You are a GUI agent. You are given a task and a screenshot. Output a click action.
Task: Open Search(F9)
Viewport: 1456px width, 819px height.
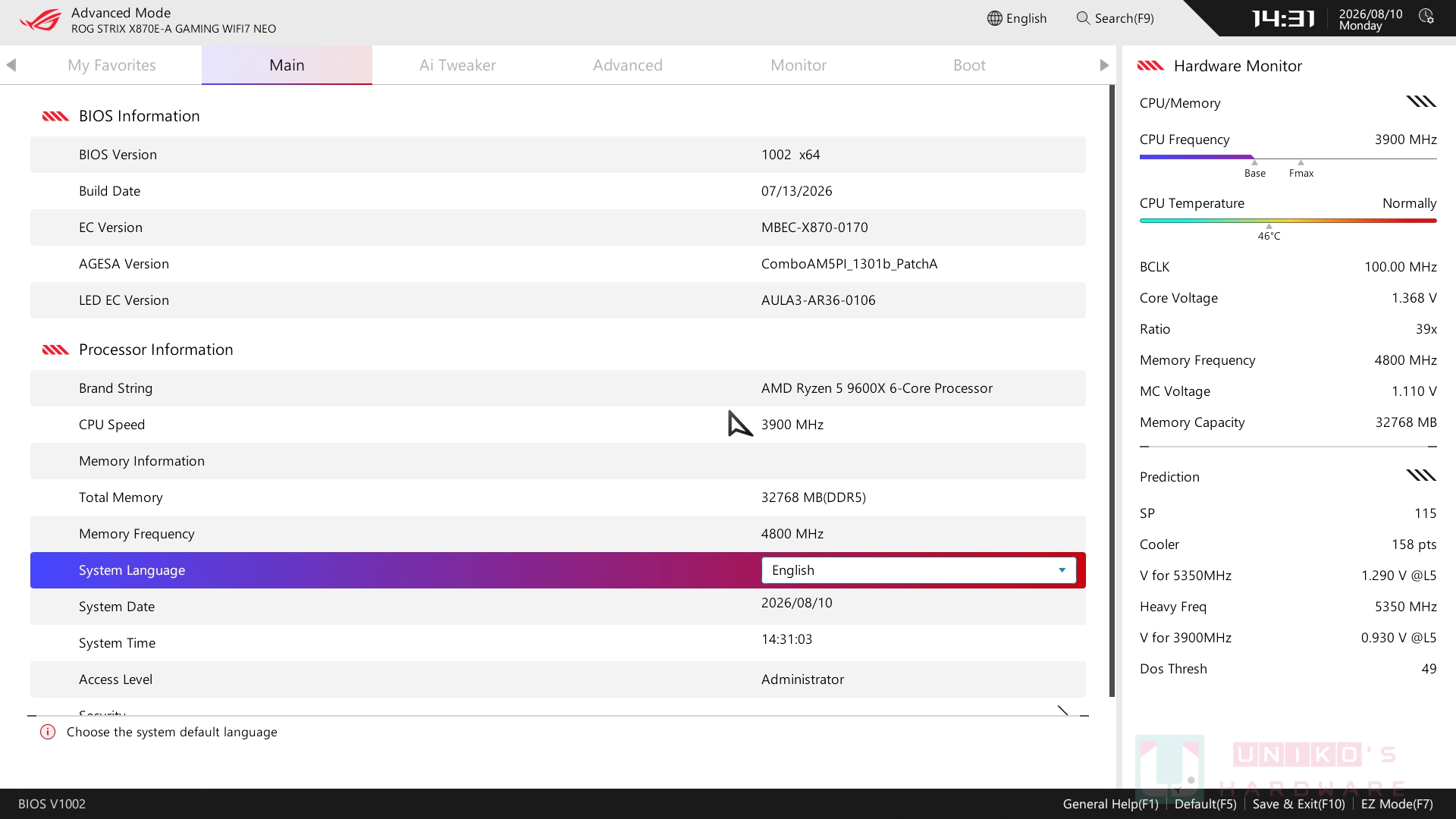tap(1116, 18)
